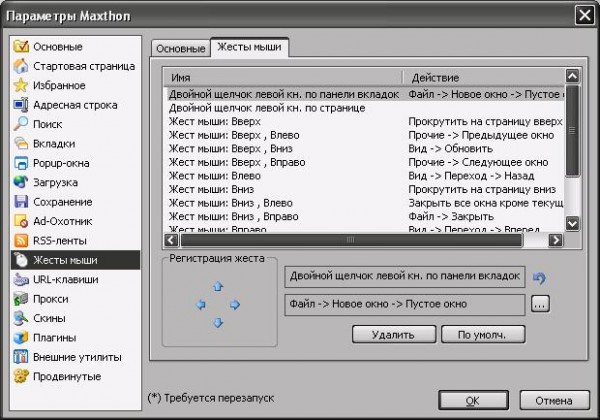Image resolution: width=600 pixels, height=420 pixels.
Task: Select row Жест мыши: Вверх , Вправо
Action: tap(364, 162)
